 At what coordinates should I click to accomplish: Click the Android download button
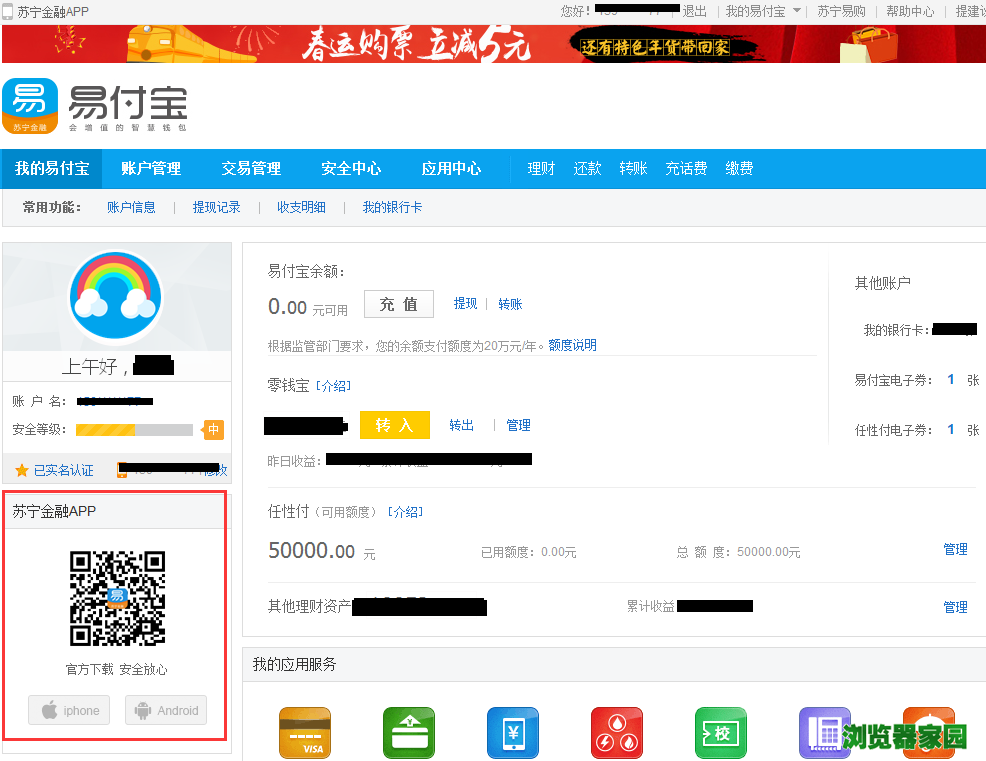[x=166, y=711]
